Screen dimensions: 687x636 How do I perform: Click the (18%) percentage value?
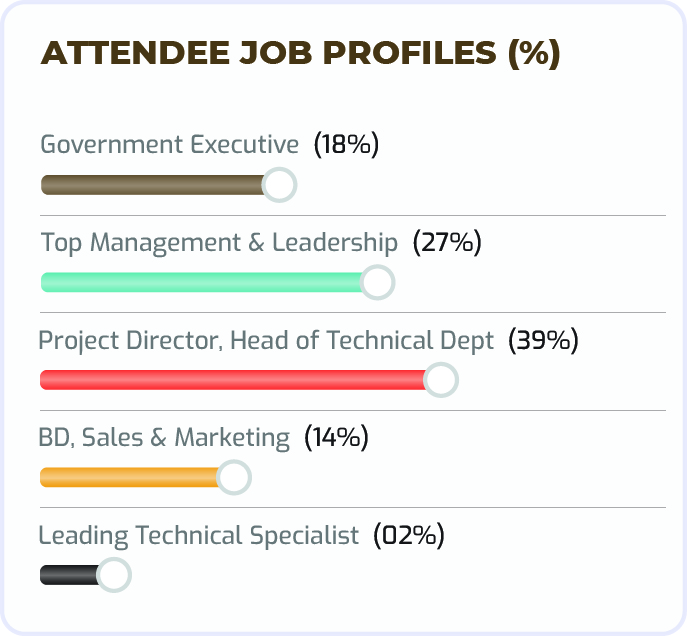[x=346, y=144]
